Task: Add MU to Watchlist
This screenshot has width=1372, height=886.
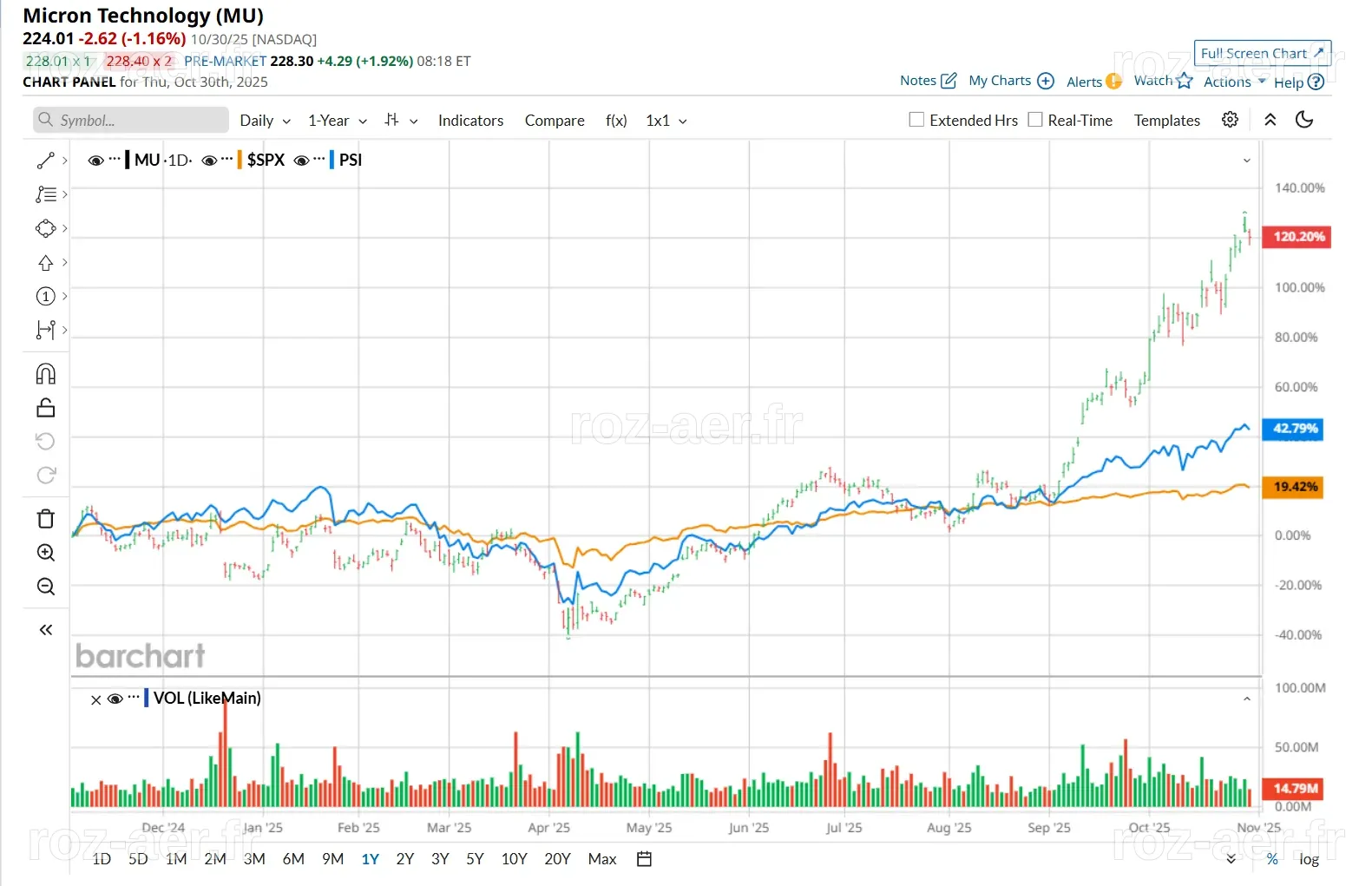Action: (x=1163, y=81)
